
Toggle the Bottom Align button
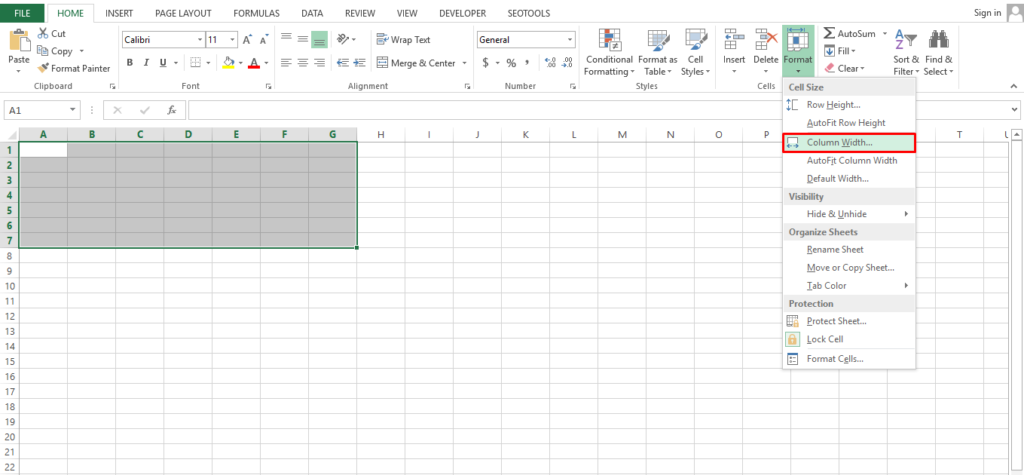(x=319, y=39)
